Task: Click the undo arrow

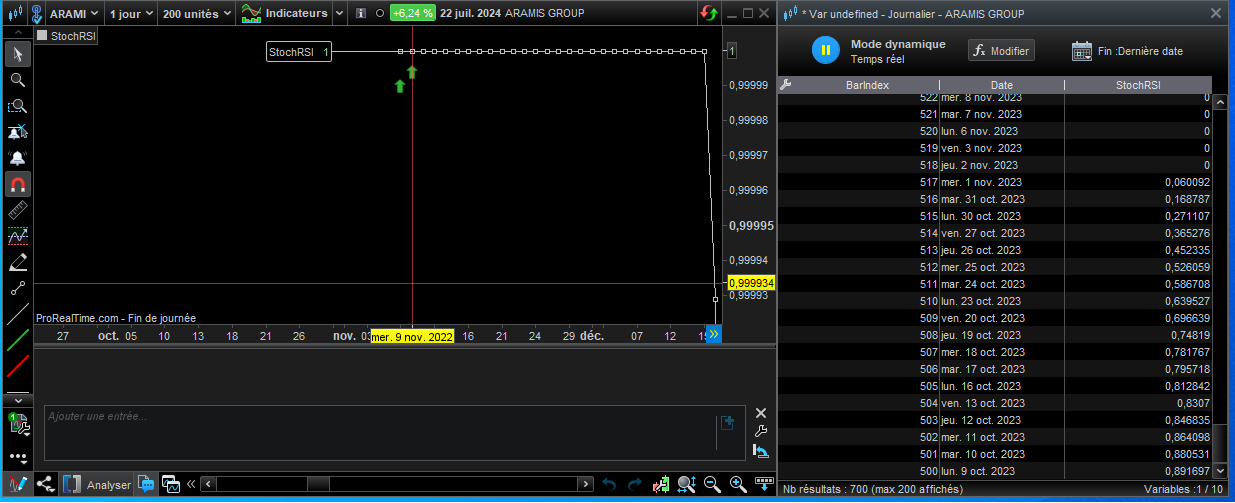Action: click(609, 485)
